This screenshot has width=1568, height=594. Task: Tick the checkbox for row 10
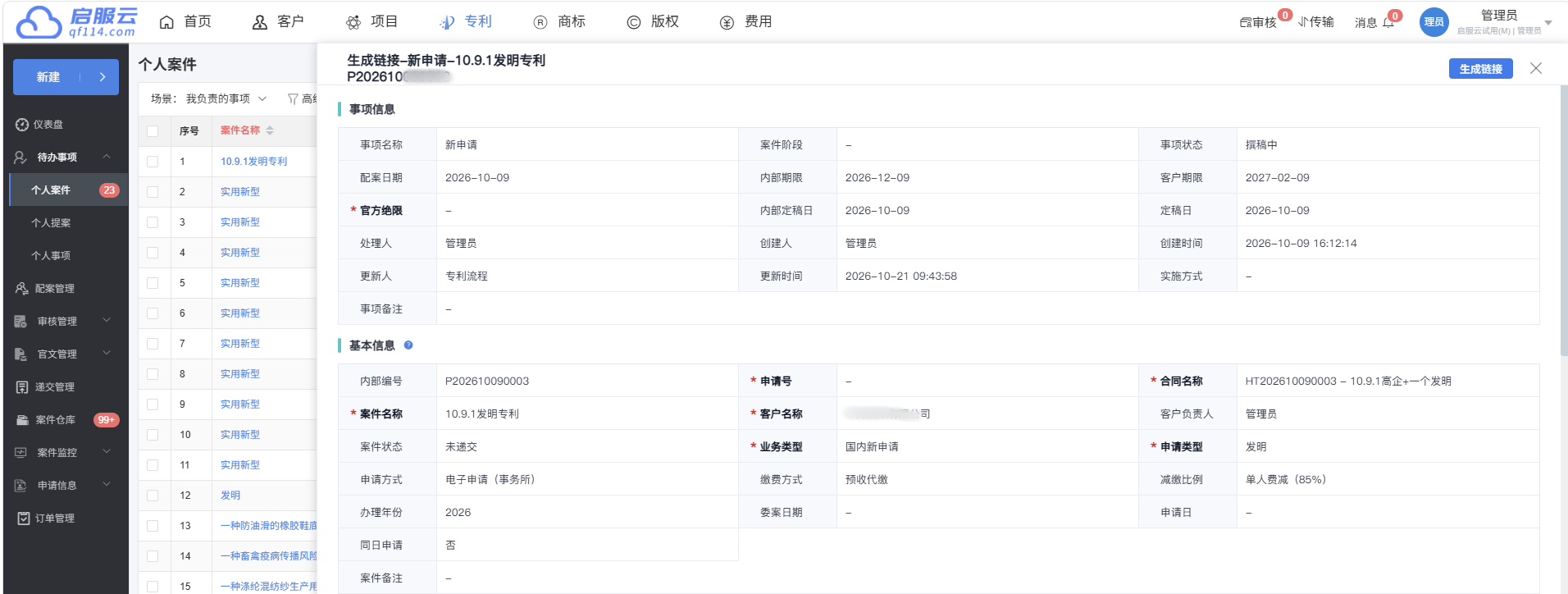click(x=153, y=435)
